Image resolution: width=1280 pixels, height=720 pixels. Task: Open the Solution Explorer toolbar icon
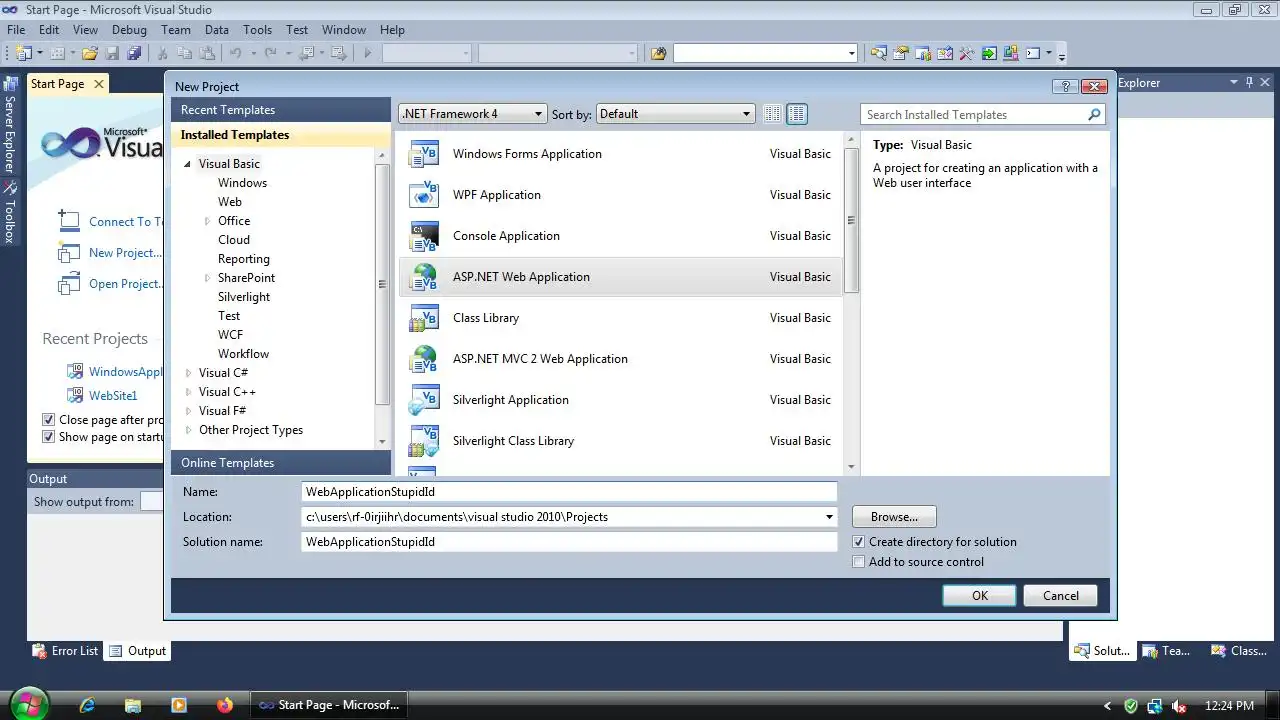pyautogui.click(x=878, y=53)
